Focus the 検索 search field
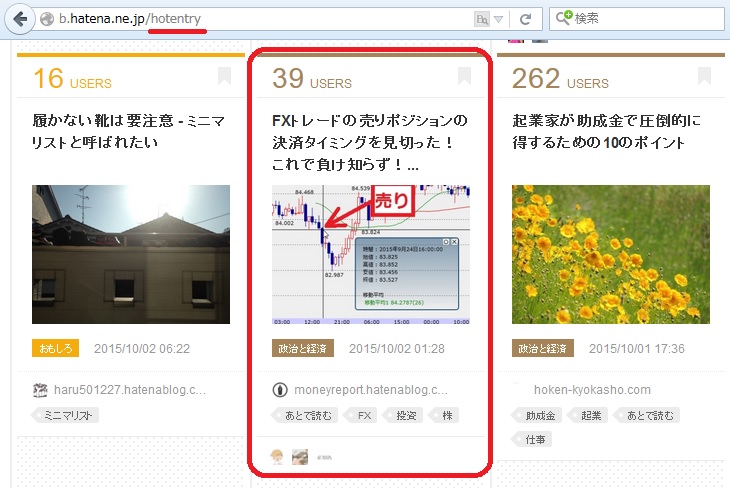Screen dimensions: 730x488 coord(636,19)
